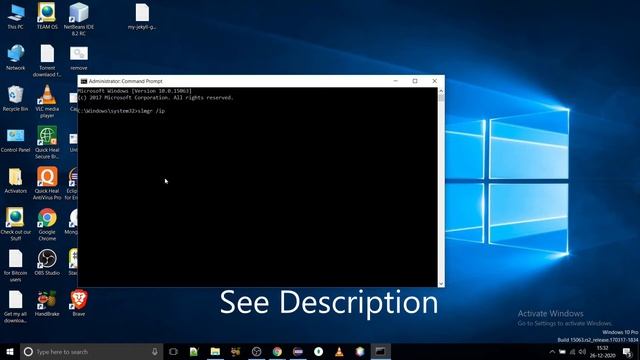
Task: Open the Windows Start menu
Action: point(10,351)
